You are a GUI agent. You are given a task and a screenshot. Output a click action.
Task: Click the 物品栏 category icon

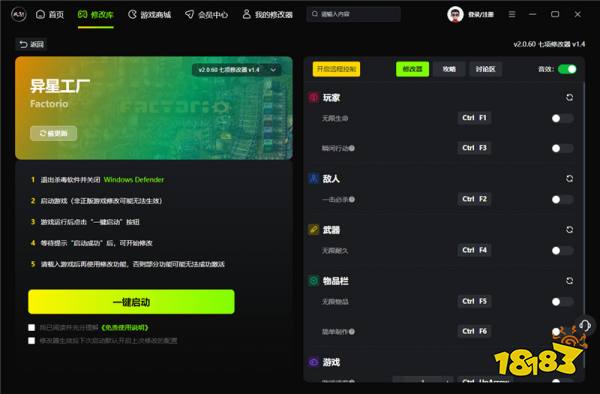[313, 281]
